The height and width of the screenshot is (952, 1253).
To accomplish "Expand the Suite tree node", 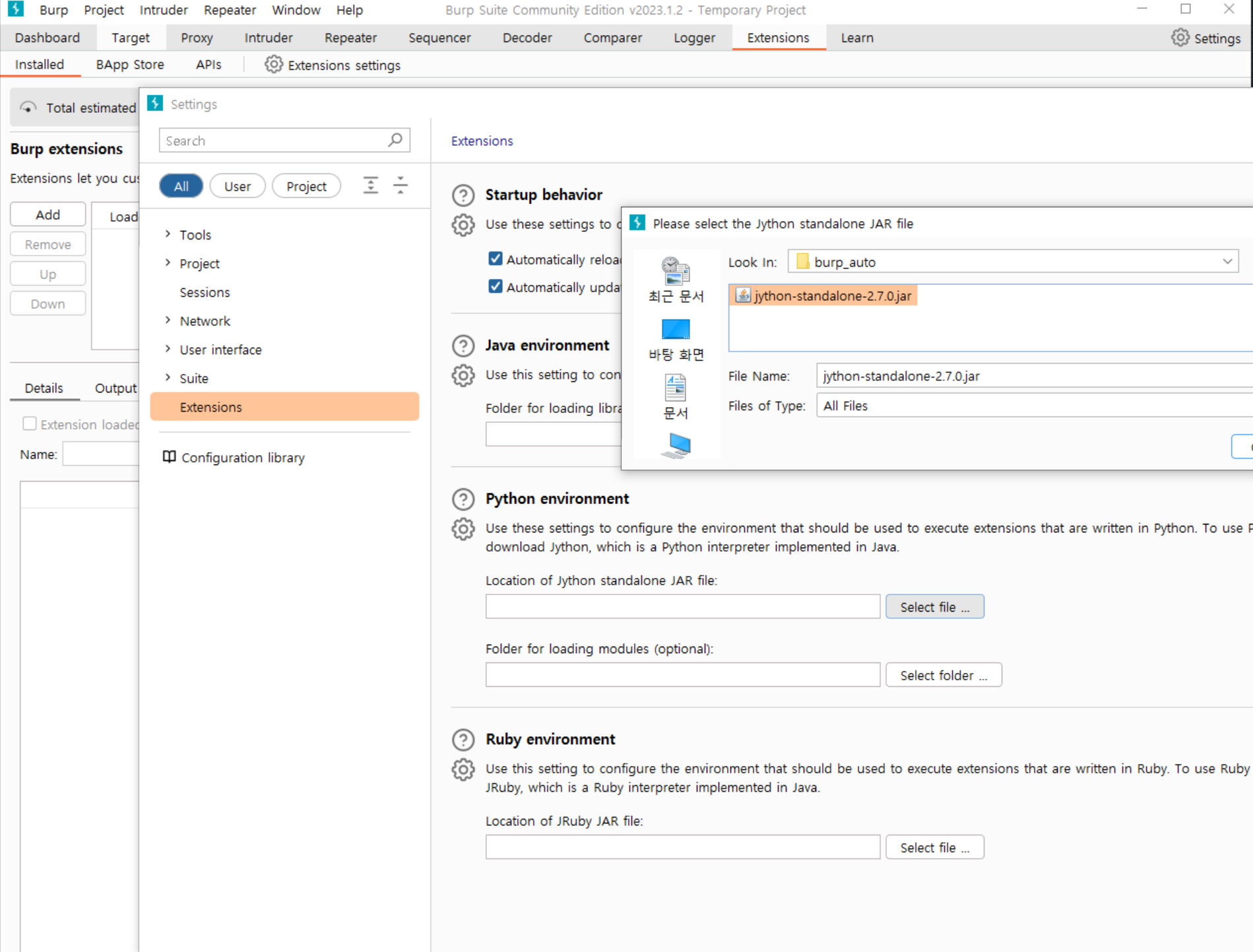I will tap(168, 377).
